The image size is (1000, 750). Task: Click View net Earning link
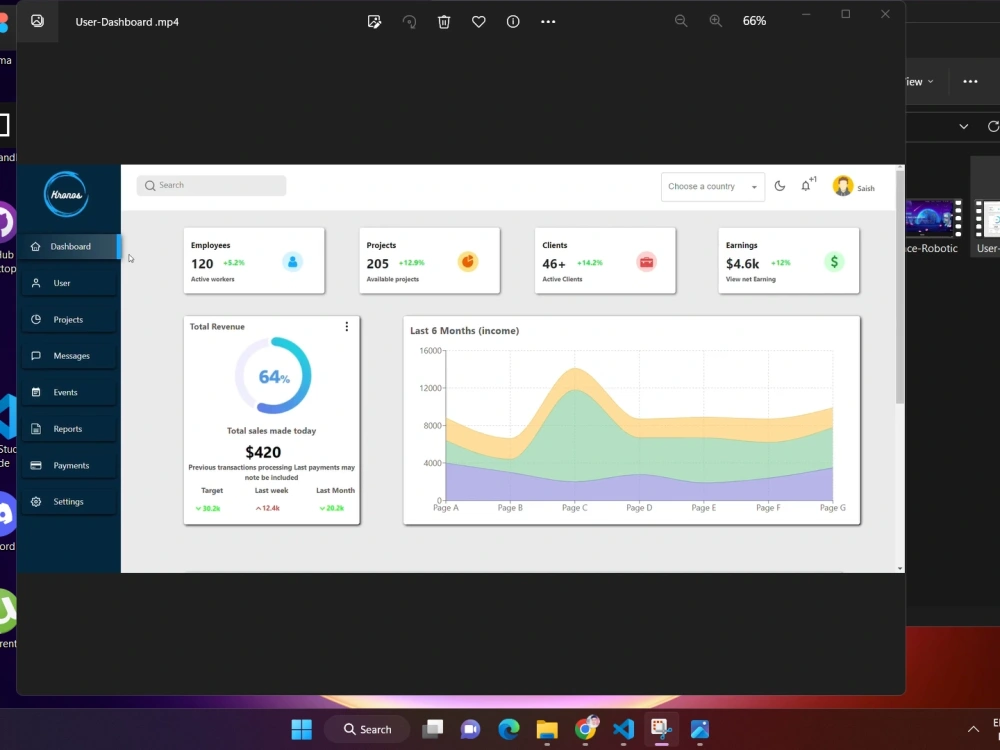pyautogui.click(x=751, y=279)
